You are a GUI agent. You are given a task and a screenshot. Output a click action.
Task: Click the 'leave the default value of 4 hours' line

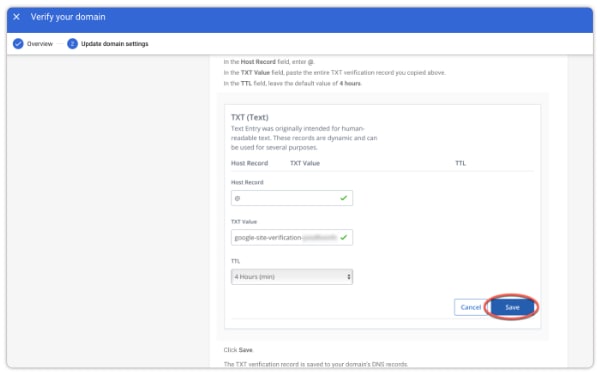292,83
